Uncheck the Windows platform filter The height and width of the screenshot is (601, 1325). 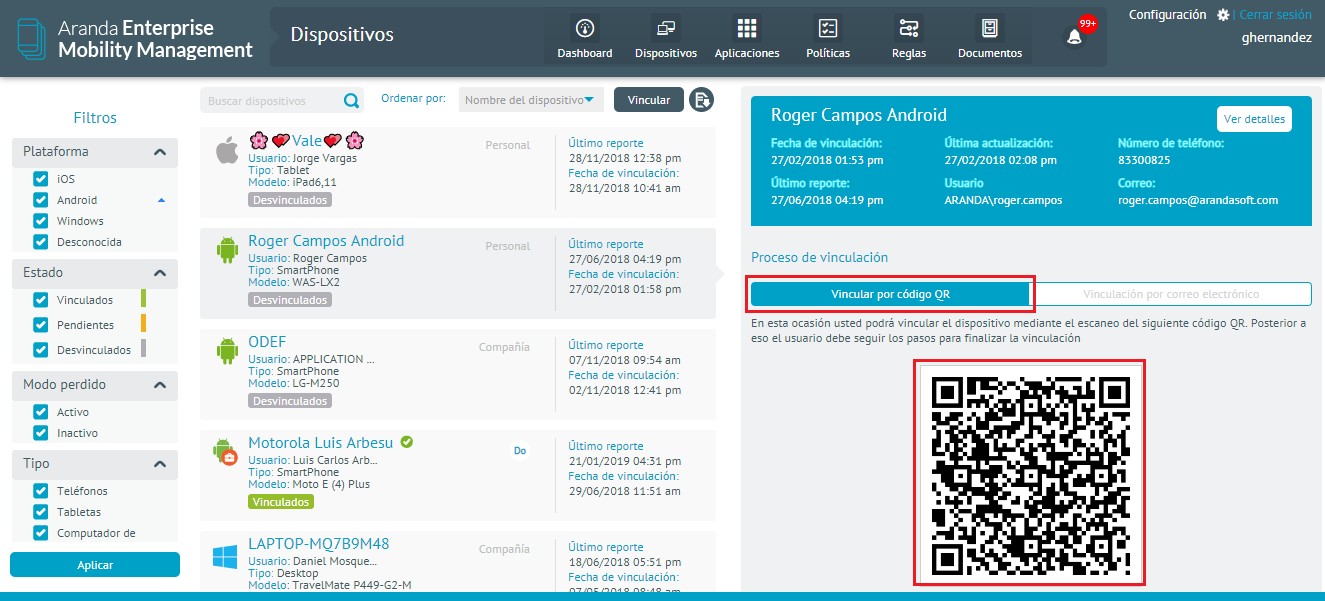41,221
